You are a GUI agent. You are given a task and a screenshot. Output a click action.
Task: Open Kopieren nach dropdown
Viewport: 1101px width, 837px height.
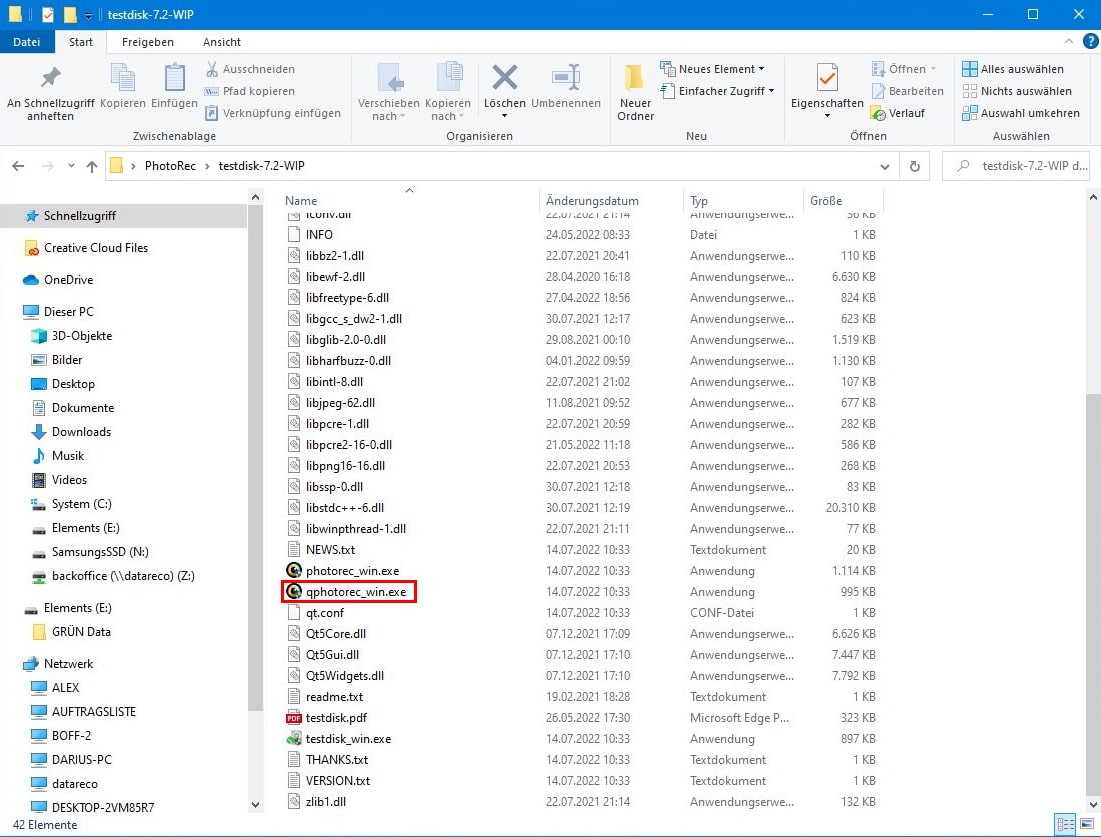pos(447,92)
